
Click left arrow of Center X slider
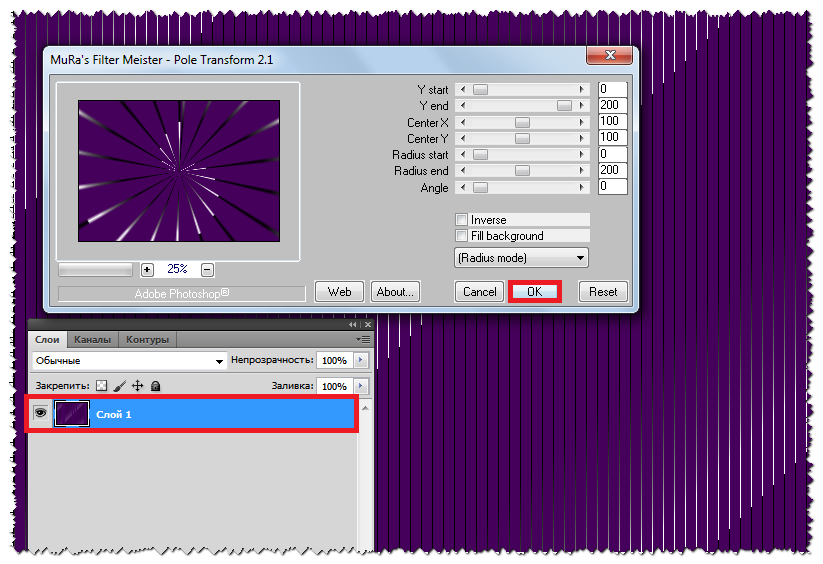point(463,122)
